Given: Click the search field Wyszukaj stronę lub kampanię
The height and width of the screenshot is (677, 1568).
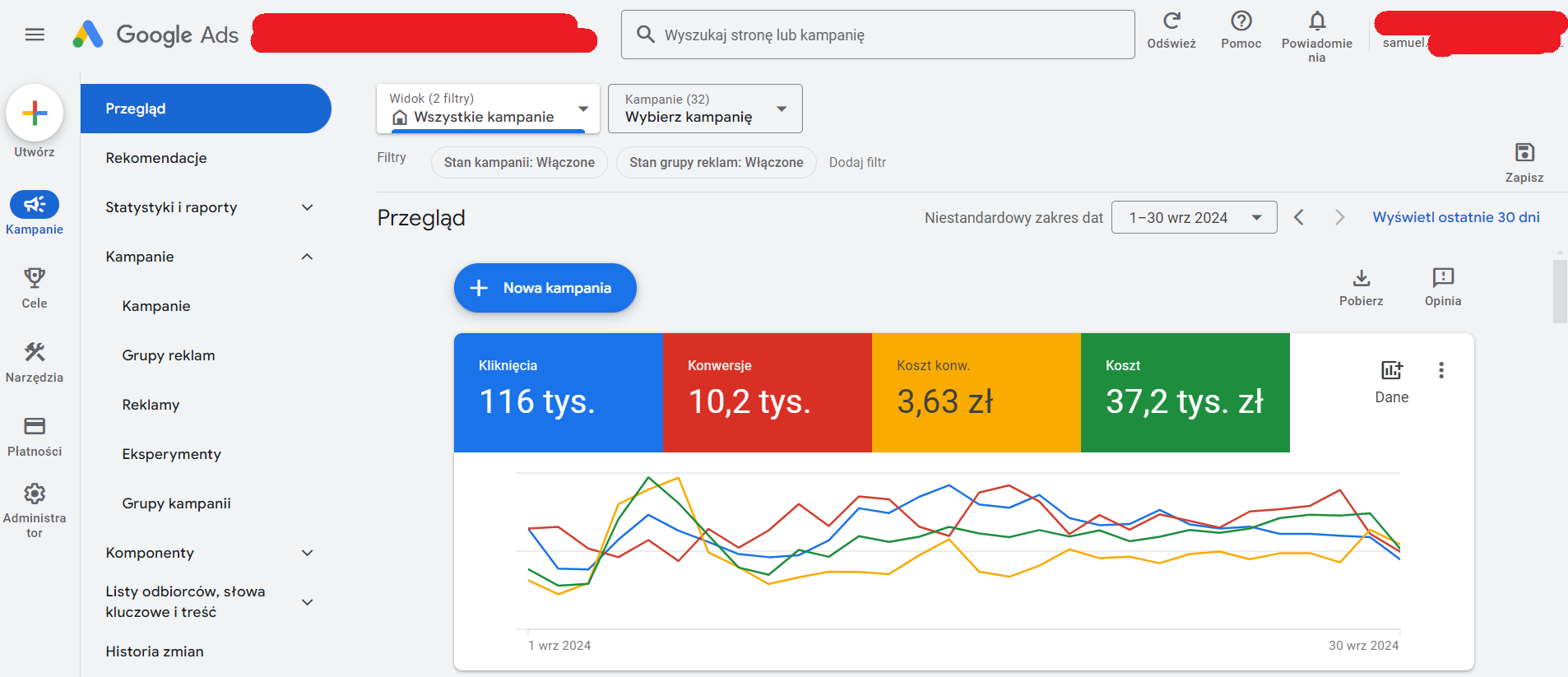Looking at the screenshot, I should point(878,35).
